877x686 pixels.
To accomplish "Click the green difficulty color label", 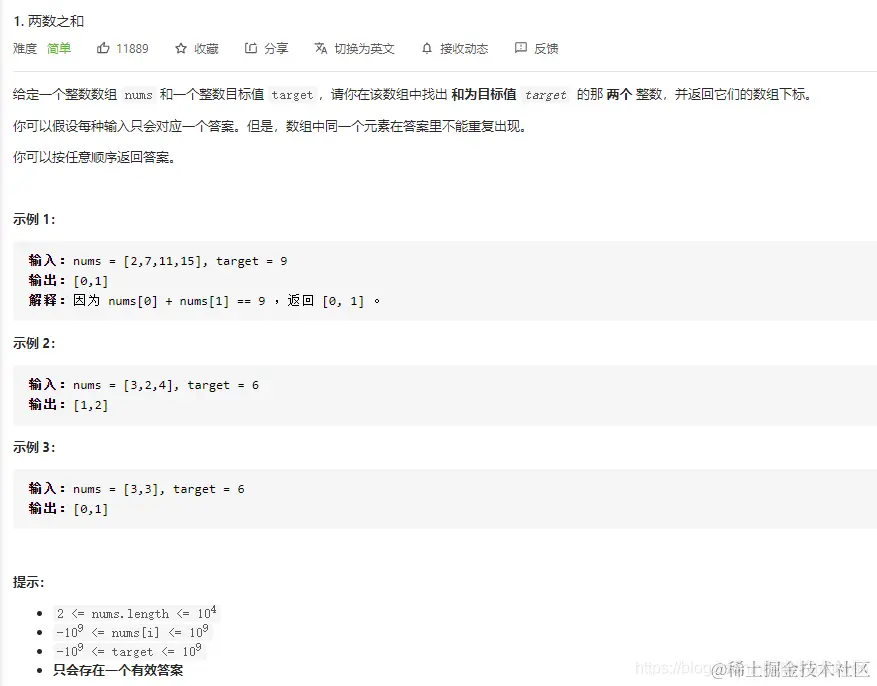I will pos(57,47).
